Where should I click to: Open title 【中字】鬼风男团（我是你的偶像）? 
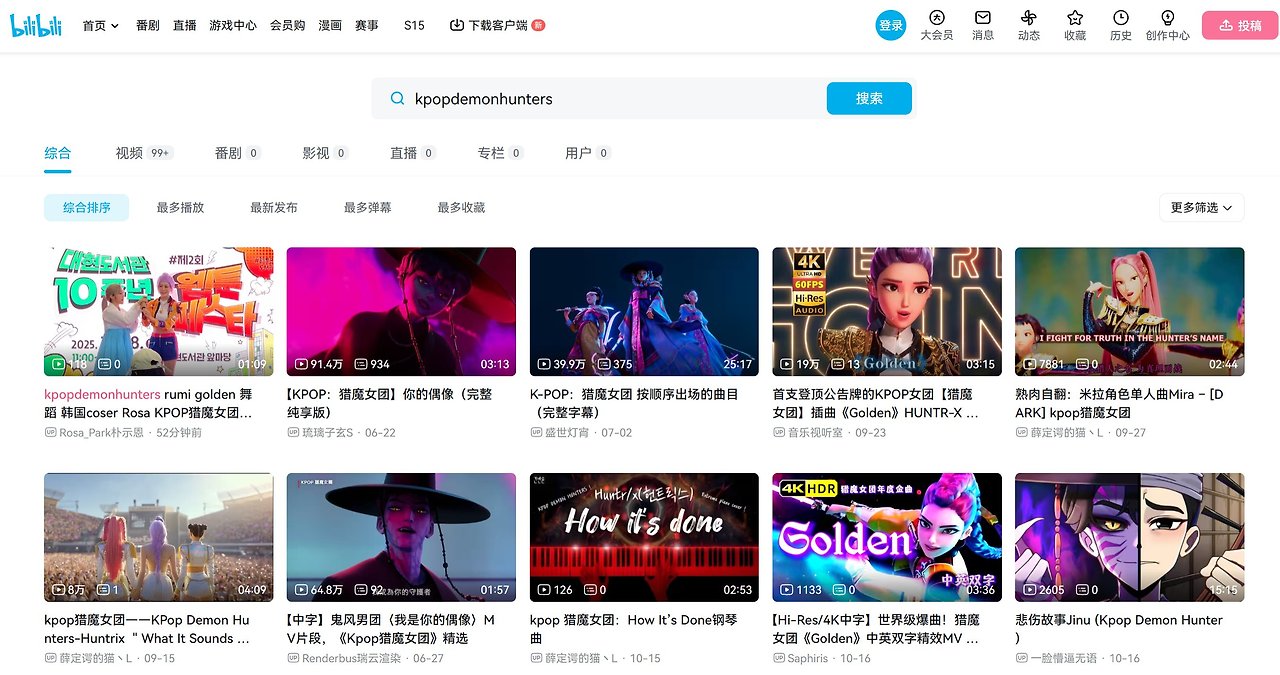(x=391, y=629)
